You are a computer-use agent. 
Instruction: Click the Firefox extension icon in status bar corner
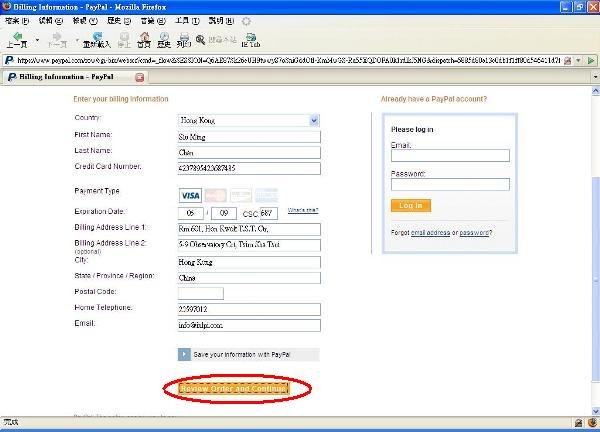click(592, 422)
